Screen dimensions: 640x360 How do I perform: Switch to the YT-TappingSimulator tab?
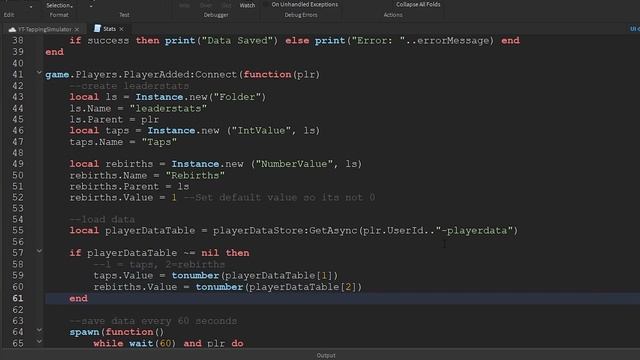[44, 29]
